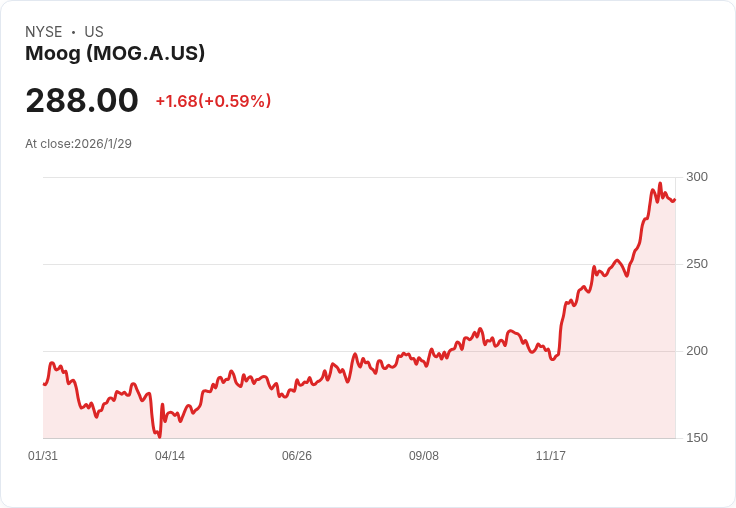Click the final endpoint of the price line
This screenshot has height=508, width=736.
pos(675,199)
